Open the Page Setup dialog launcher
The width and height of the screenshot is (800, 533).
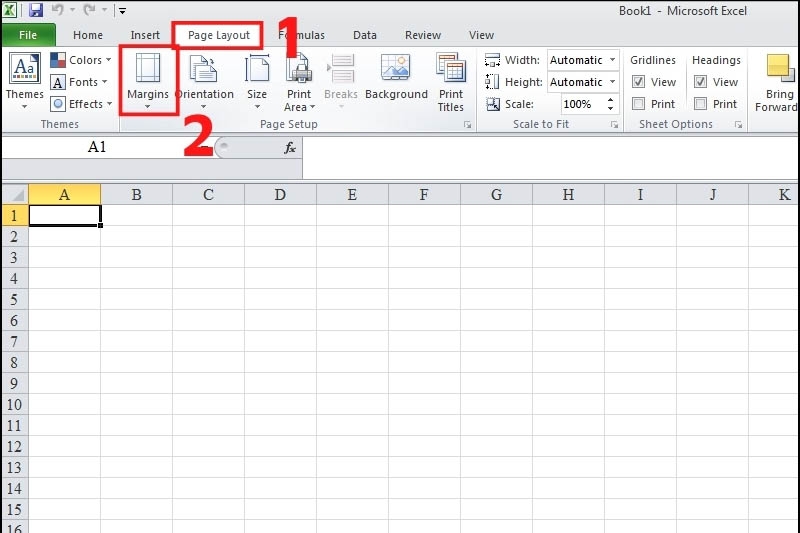click(x=467, y=124)
